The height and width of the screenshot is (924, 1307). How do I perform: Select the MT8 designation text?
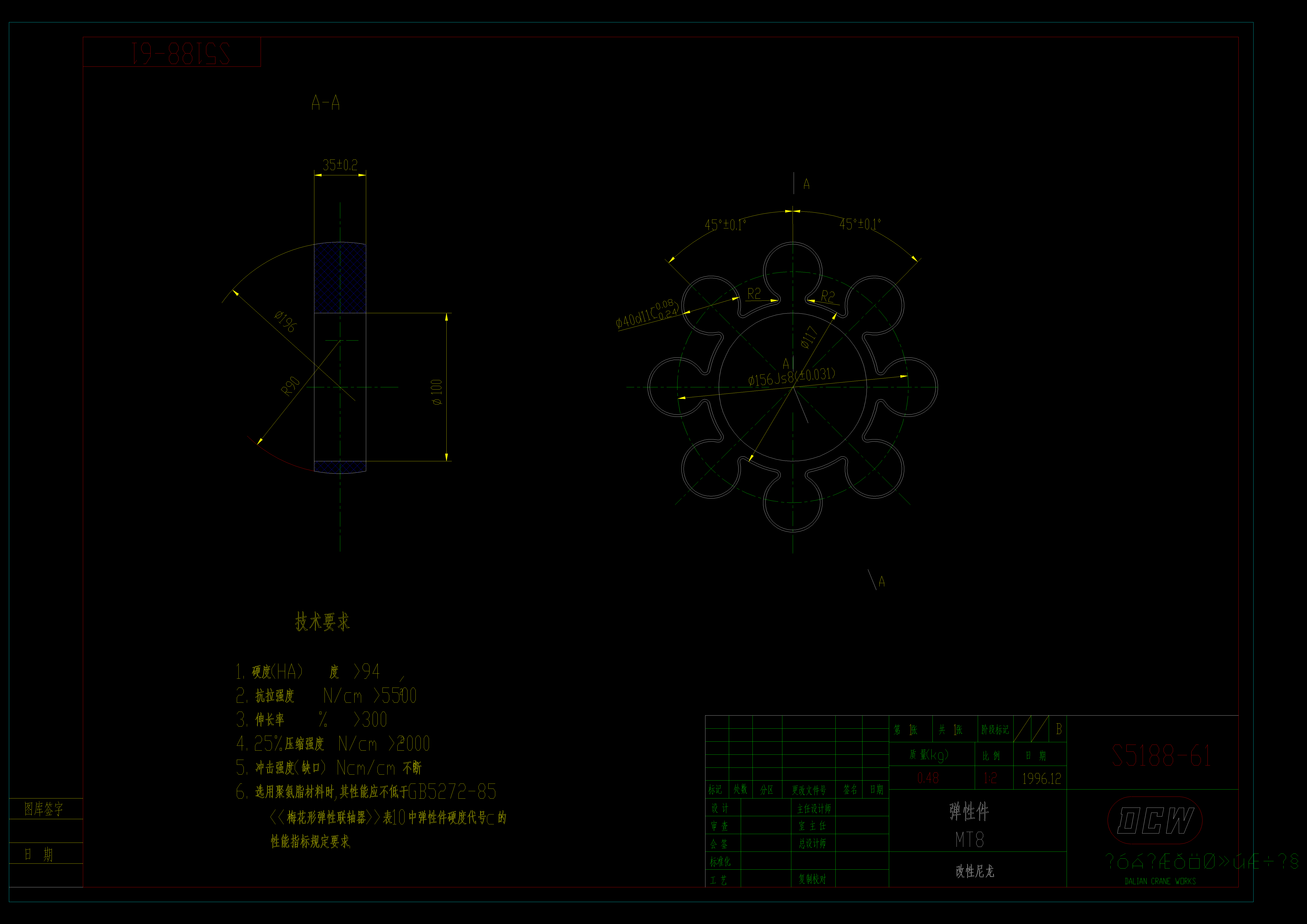(969, 840)
